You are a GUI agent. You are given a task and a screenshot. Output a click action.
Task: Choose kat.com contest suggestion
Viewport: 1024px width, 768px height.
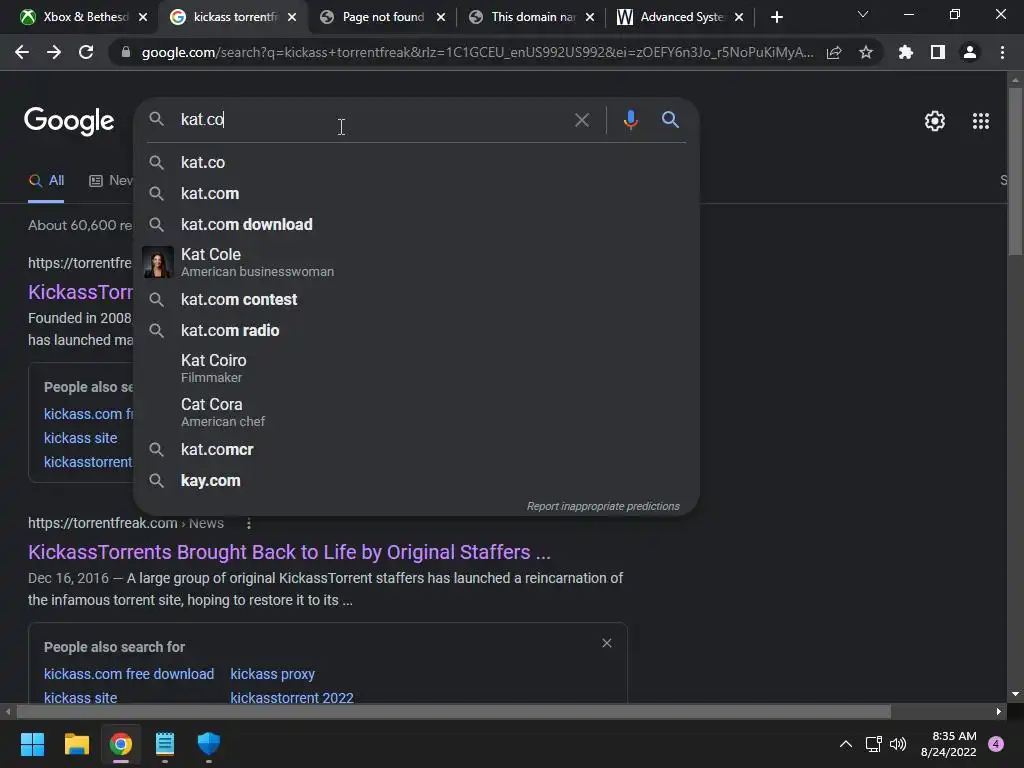coord(416,299)
